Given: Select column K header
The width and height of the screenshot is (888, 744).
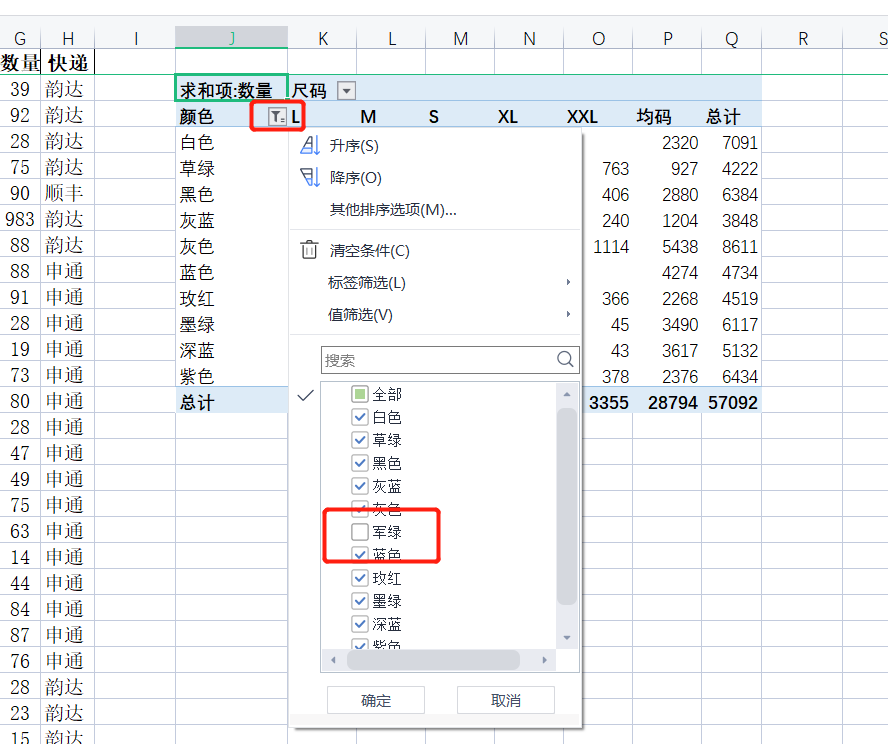Looking at the screenshot, I should coord(323,38).
